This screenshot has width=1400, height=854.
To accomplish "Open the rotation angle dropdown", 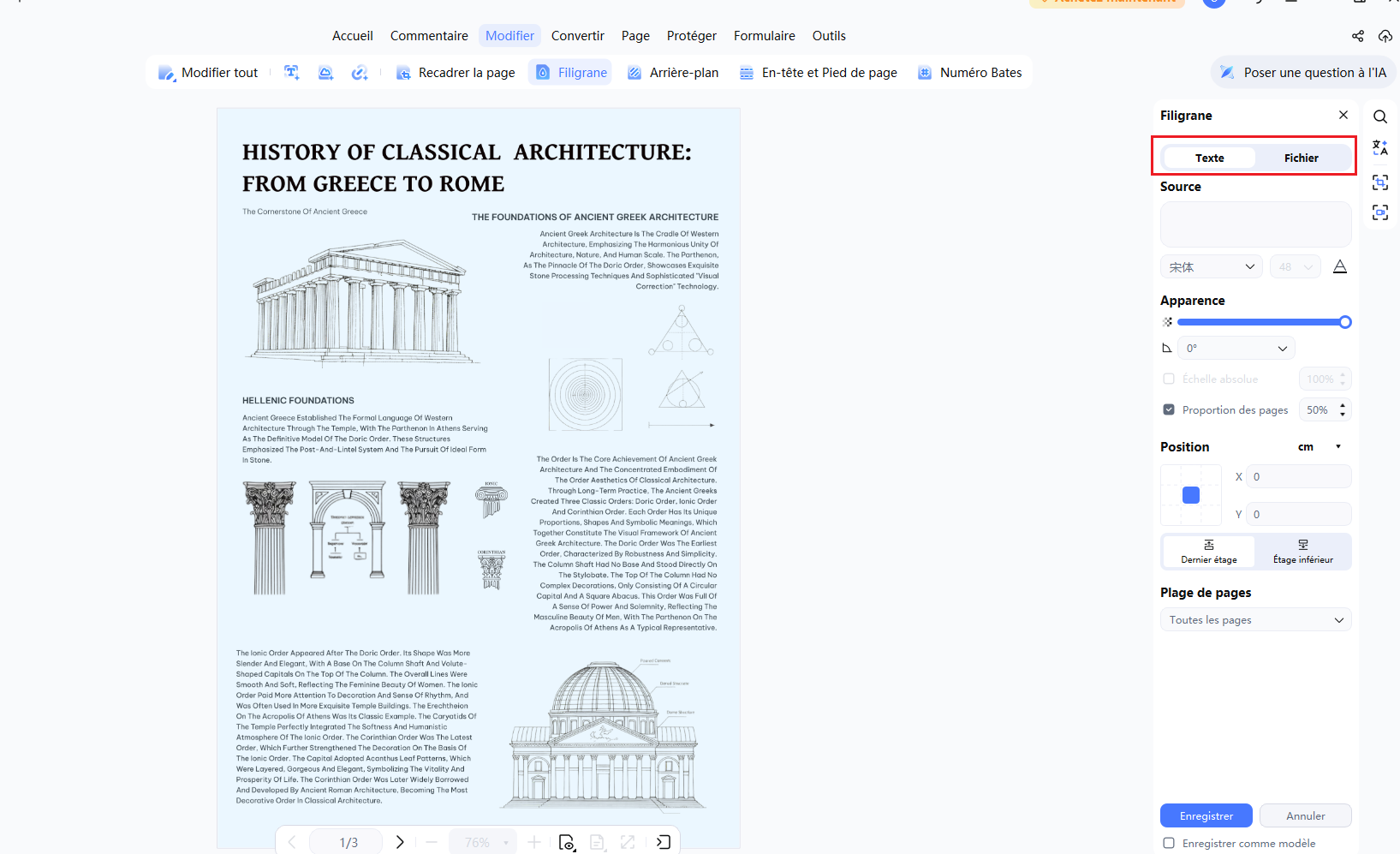I will [1236, 348].
